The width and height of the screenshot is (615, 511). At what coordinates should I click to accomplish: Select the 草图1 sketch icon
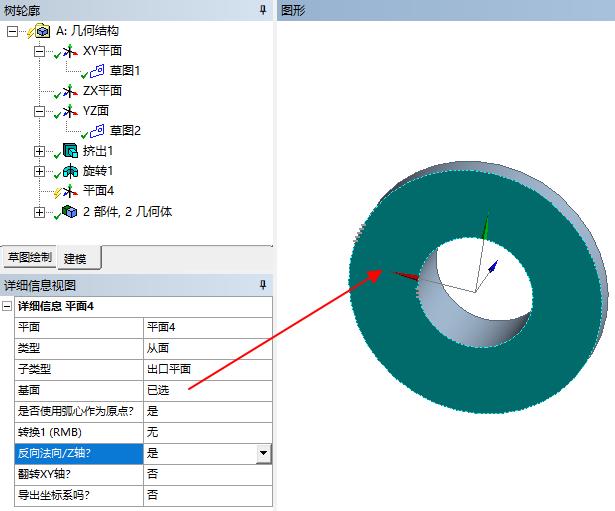(97, 71)
